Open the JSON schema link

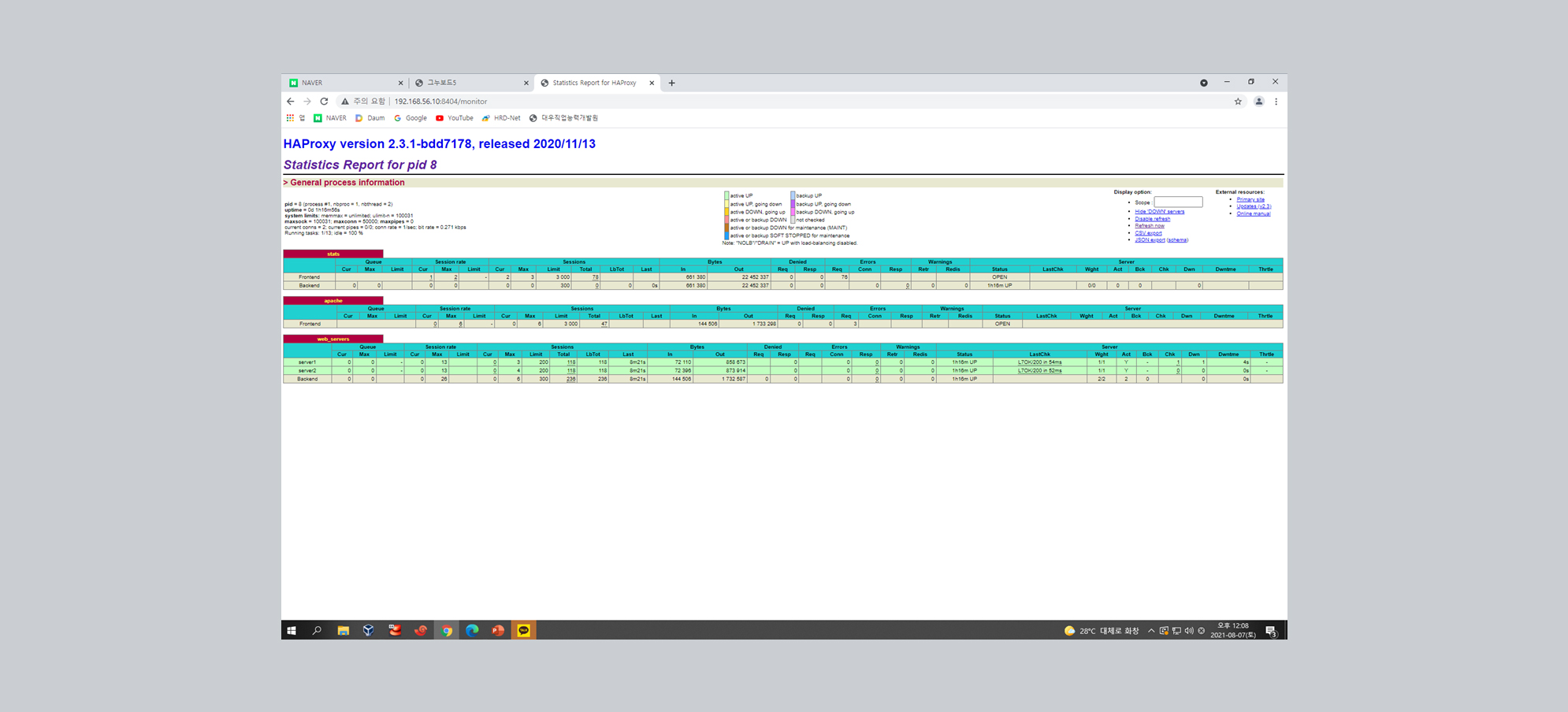1177,240
